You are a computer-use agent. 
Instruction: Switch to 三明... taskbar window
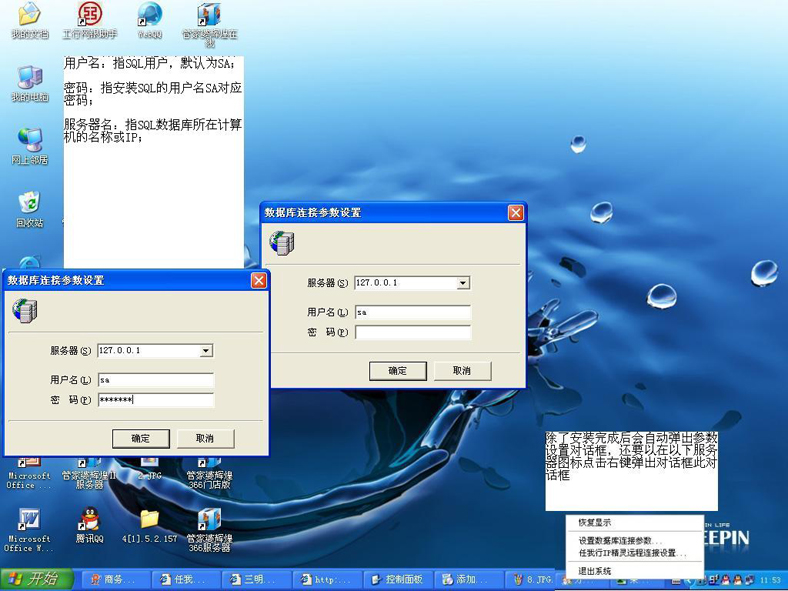pyautogui.click(x=256, y=579)
